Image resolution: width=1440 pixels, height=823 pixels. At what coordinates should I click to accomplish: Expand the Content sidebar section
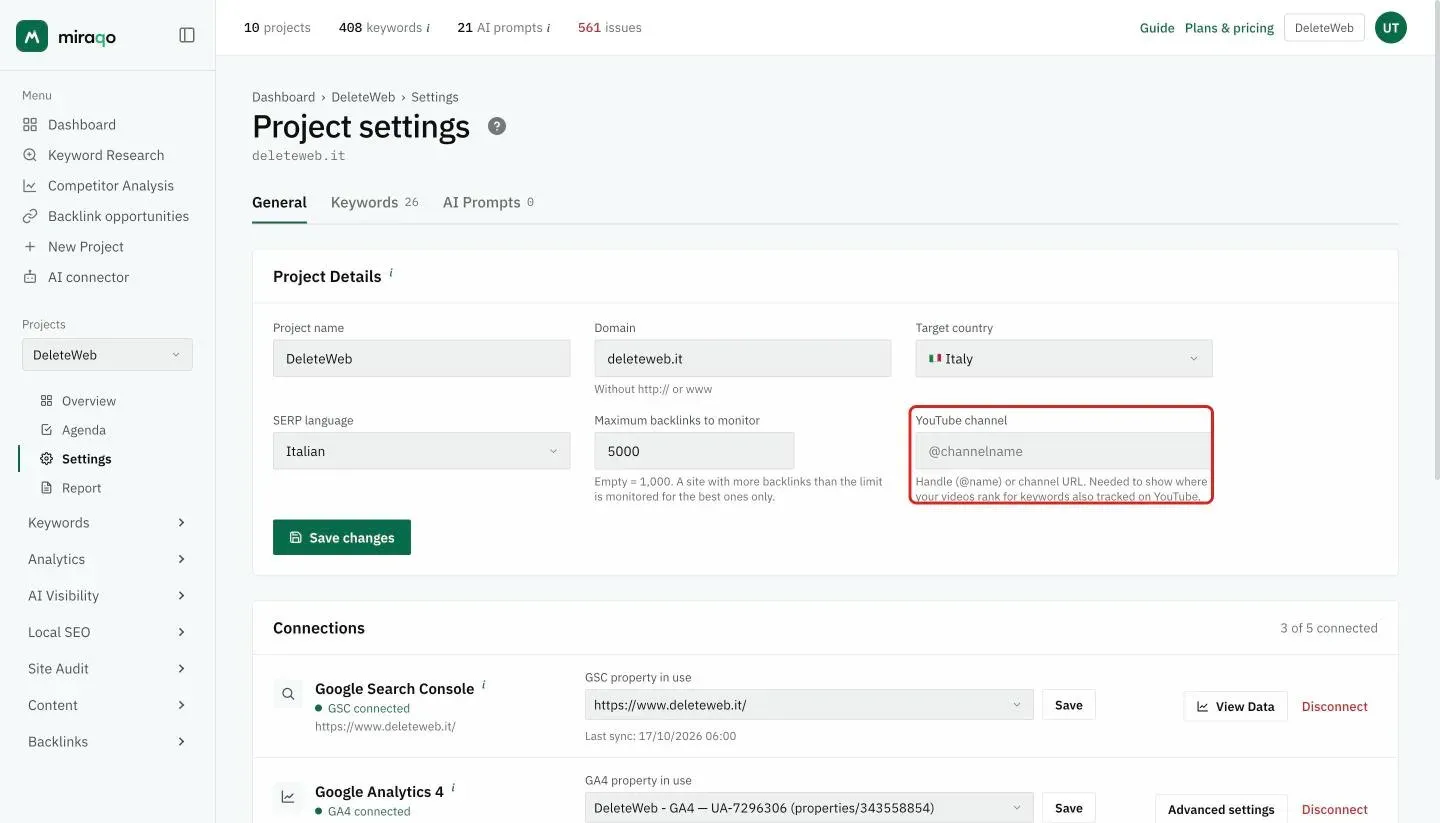[x=107, y=705]
